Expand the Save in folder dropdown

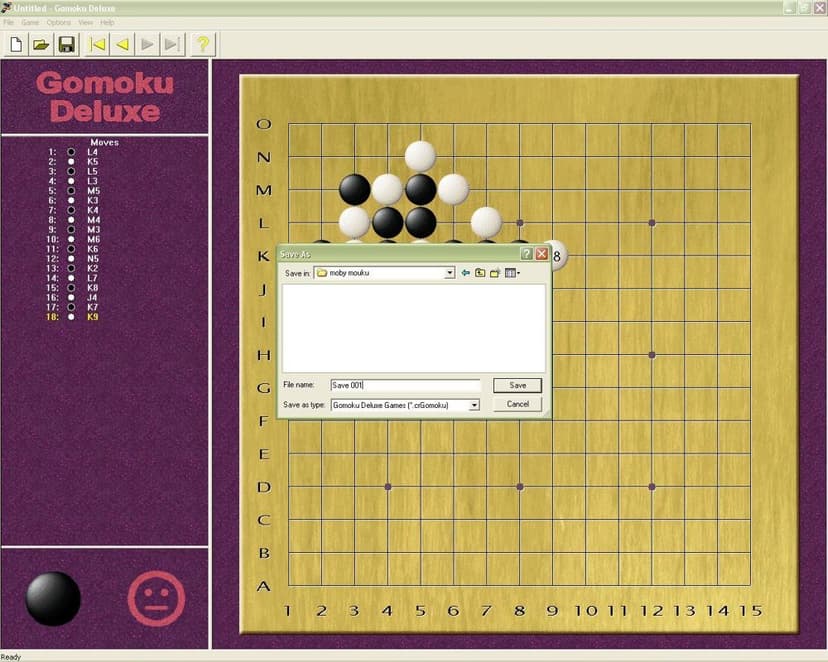449,273
